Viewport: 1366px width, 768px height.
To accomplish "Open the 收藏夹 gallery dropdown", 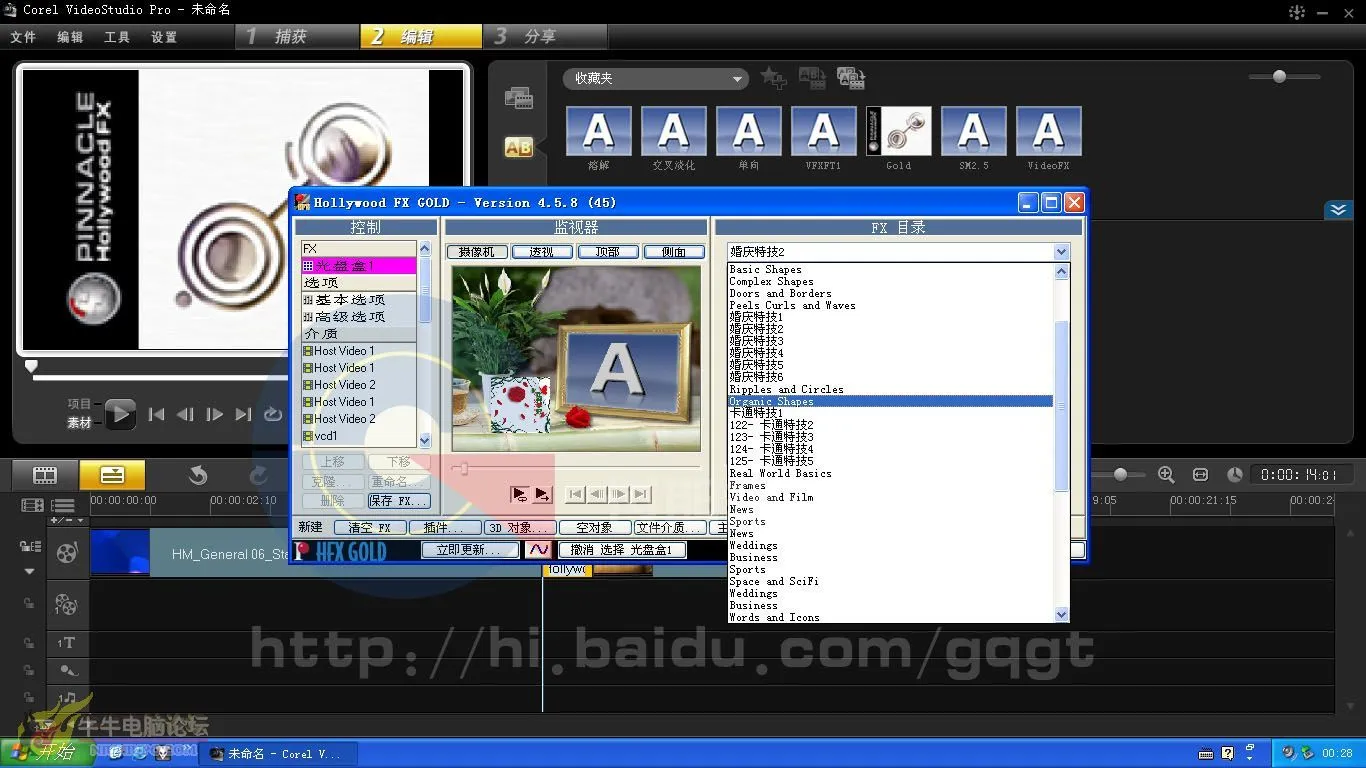I will point(655,78).
